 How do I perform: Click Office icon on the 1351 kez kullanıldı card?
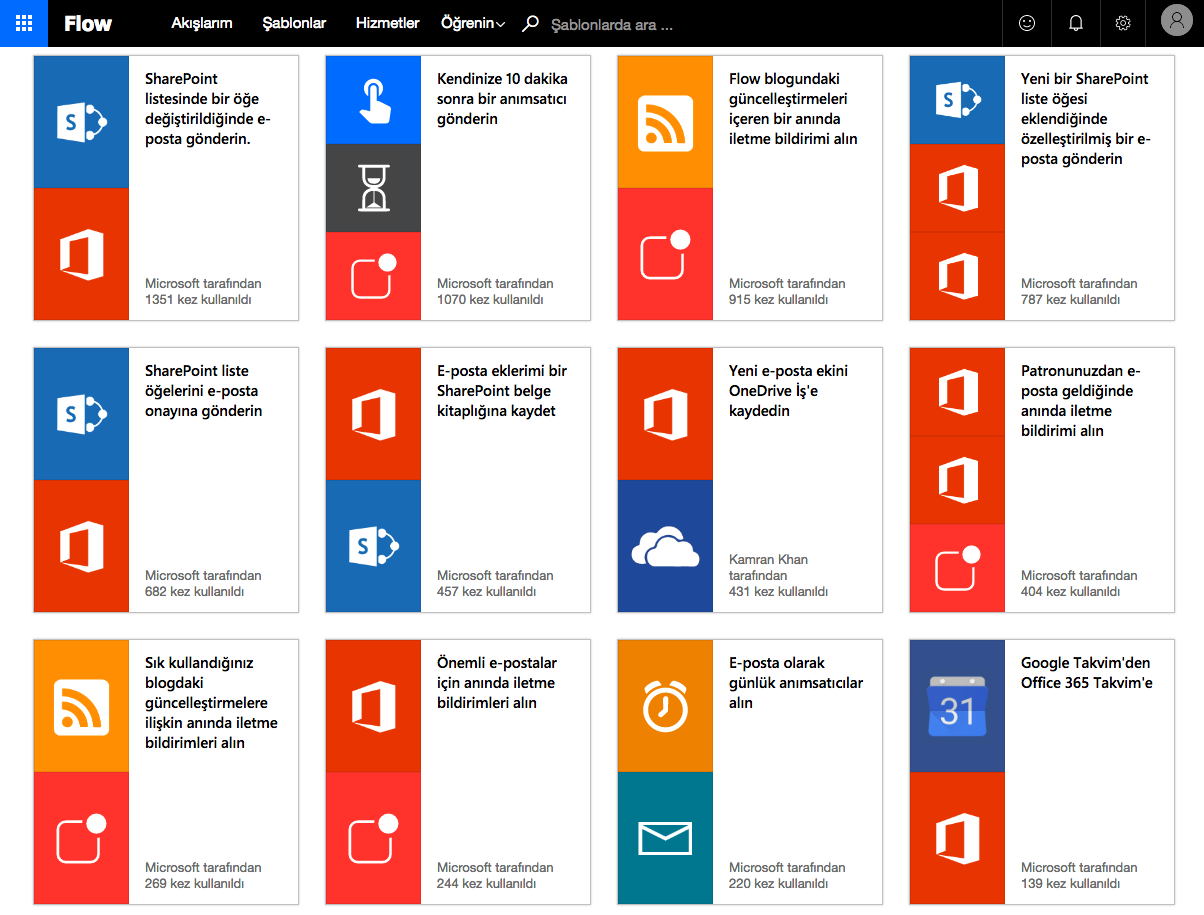[82, 254]
